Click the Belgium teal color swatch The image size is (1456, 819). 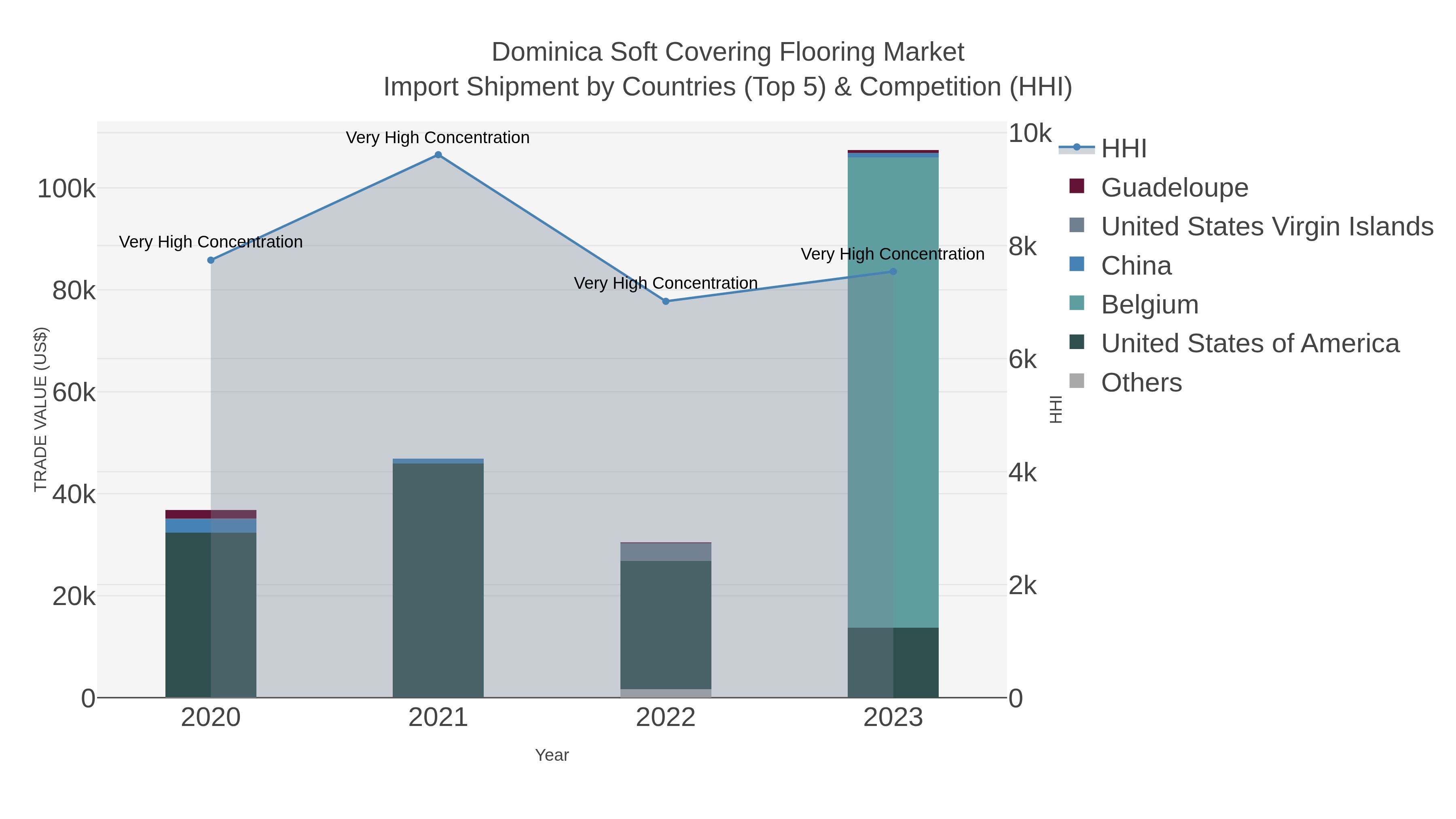1077,303
